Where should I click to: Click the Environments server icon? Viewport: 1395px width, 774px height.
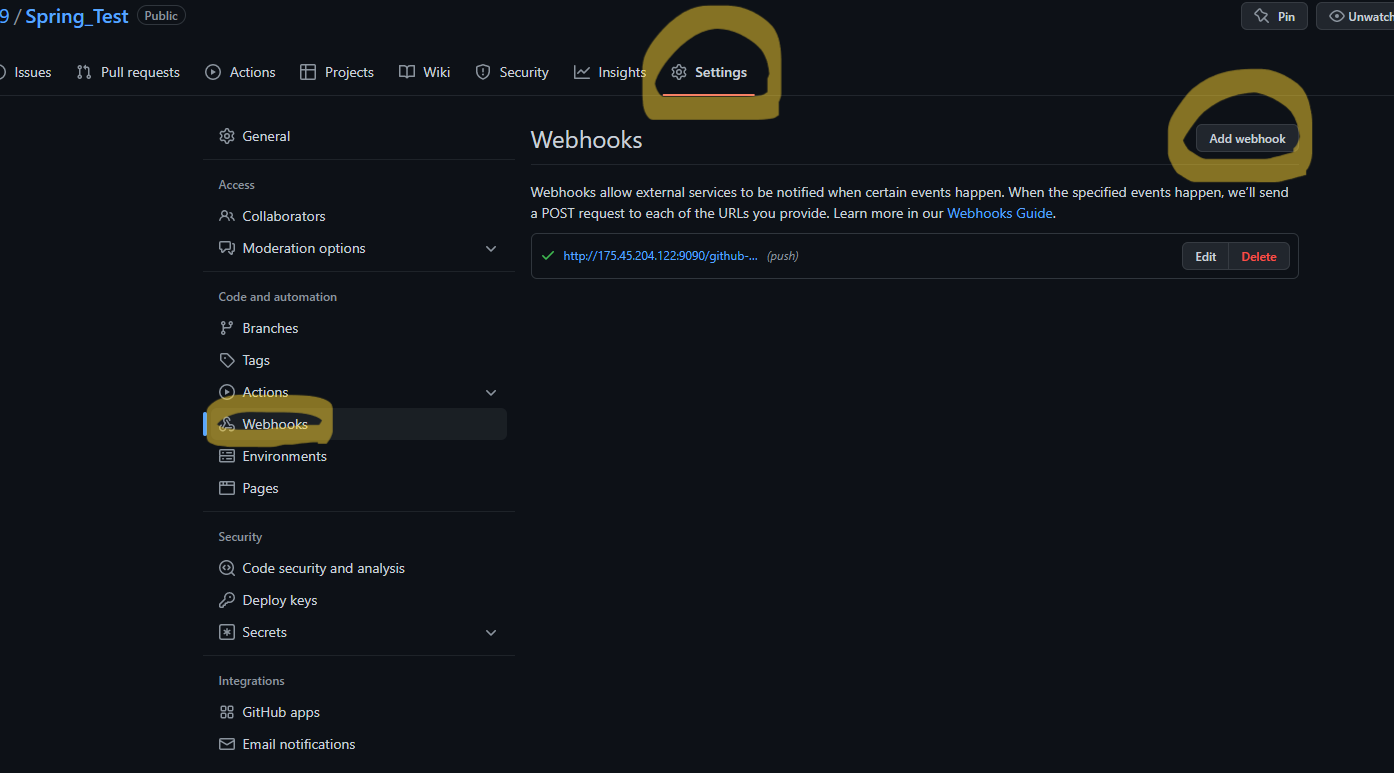click(x=227, y=456)
